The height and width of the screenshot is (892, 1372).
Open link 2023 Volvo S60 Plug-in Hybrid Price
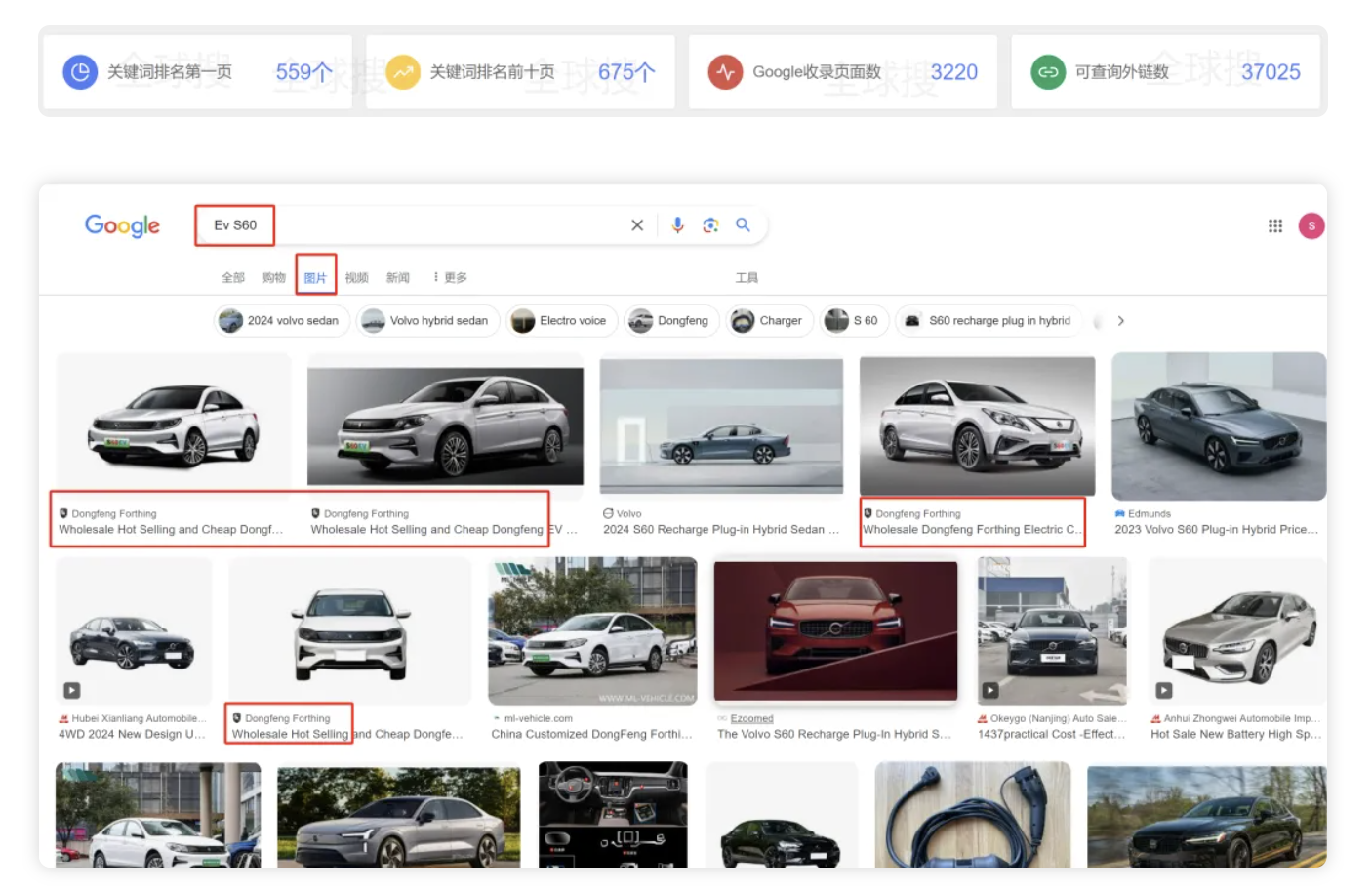[1217, 529]
